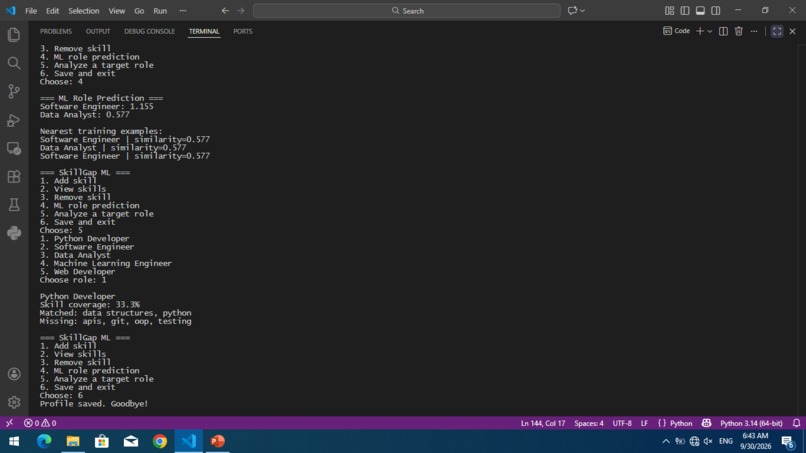Show more menus via ellipsis
Viewport: 806px width, 453px height.
pyautogui.click(x=182, y=10)
